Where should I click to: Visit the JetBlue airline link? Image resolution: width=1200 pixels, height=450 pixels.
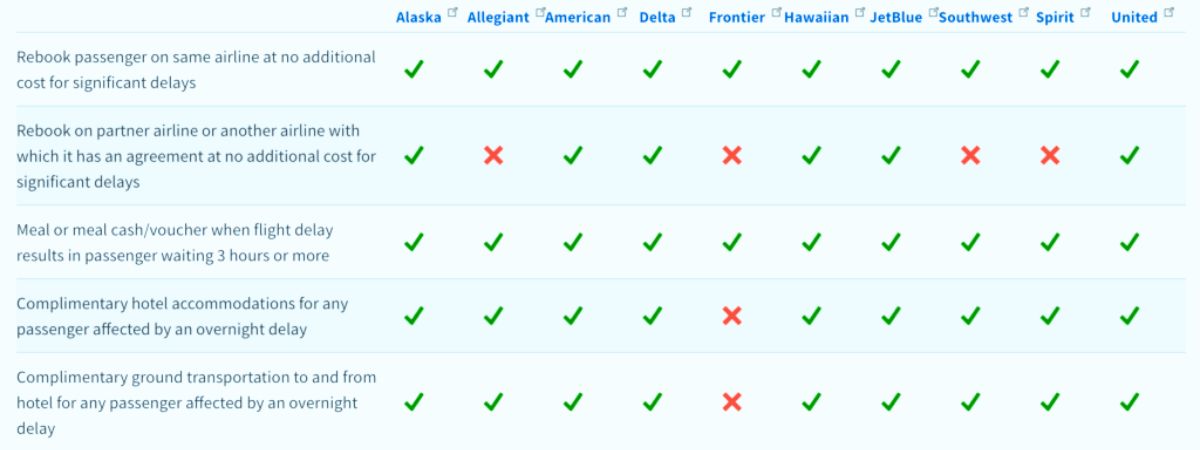[x=895, y=17]
